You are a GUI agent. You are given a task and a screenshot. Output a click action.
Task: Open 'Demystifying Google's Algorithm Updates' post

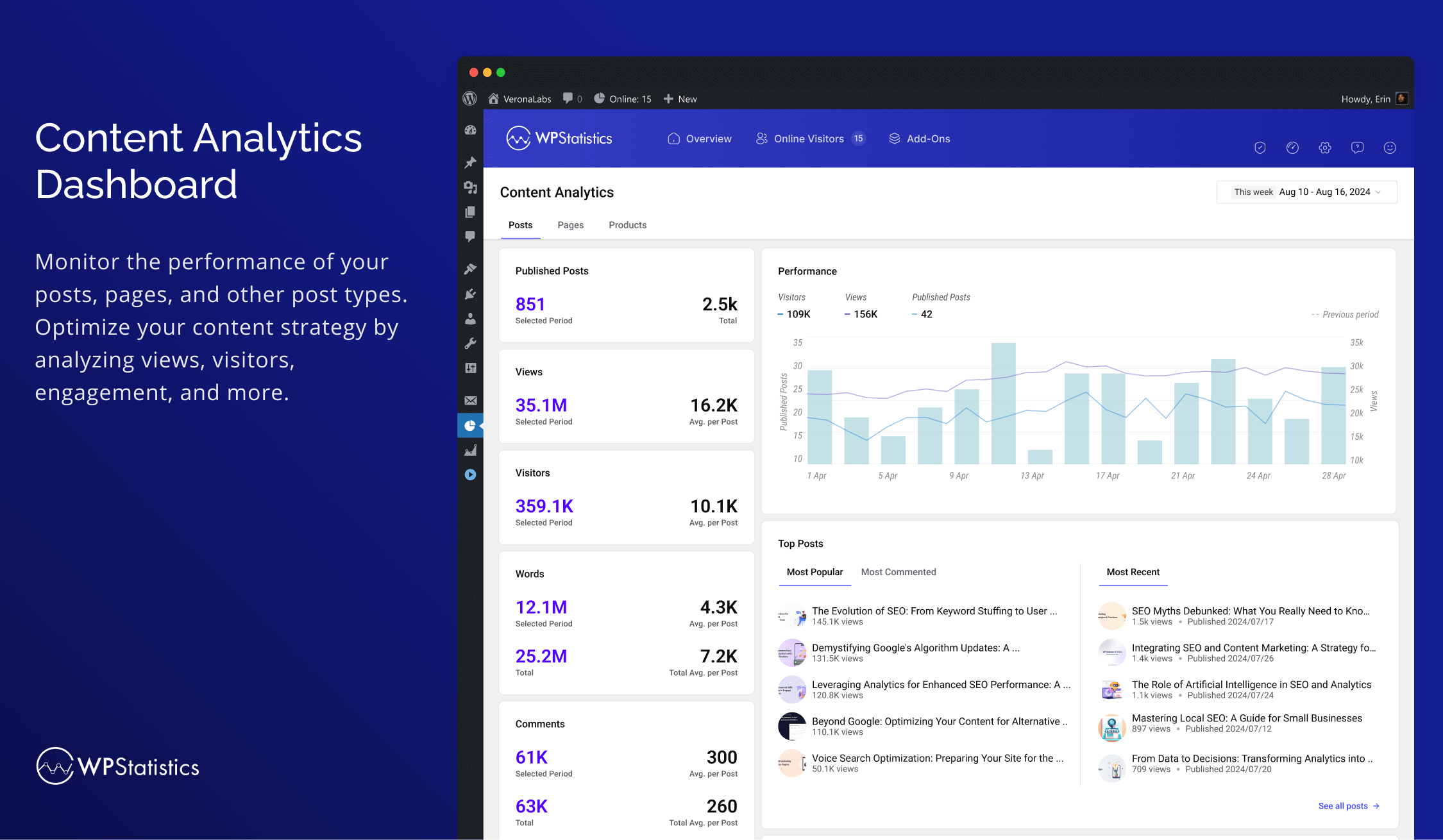point(915,648)
